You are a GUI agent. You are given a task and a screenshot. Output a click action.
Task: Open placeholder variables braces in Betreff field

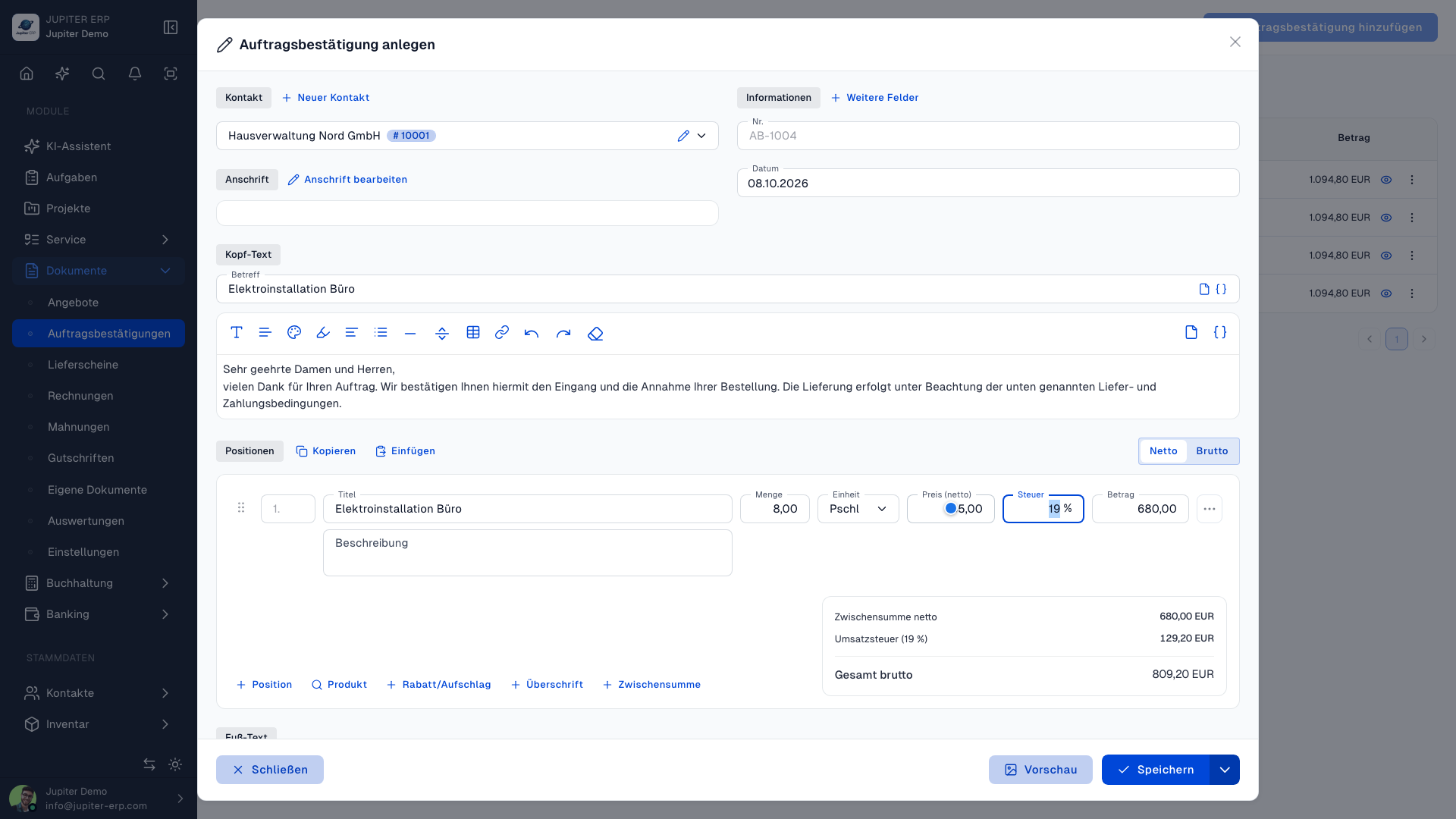(x=1221, y=289)
